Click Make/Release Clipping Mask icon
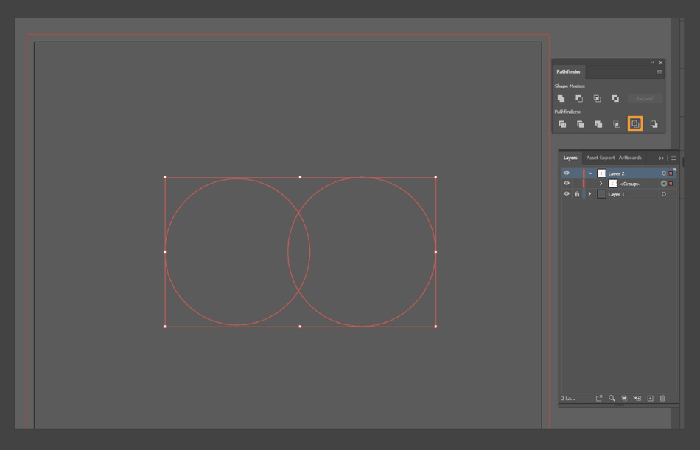 [x=624, y=398]
